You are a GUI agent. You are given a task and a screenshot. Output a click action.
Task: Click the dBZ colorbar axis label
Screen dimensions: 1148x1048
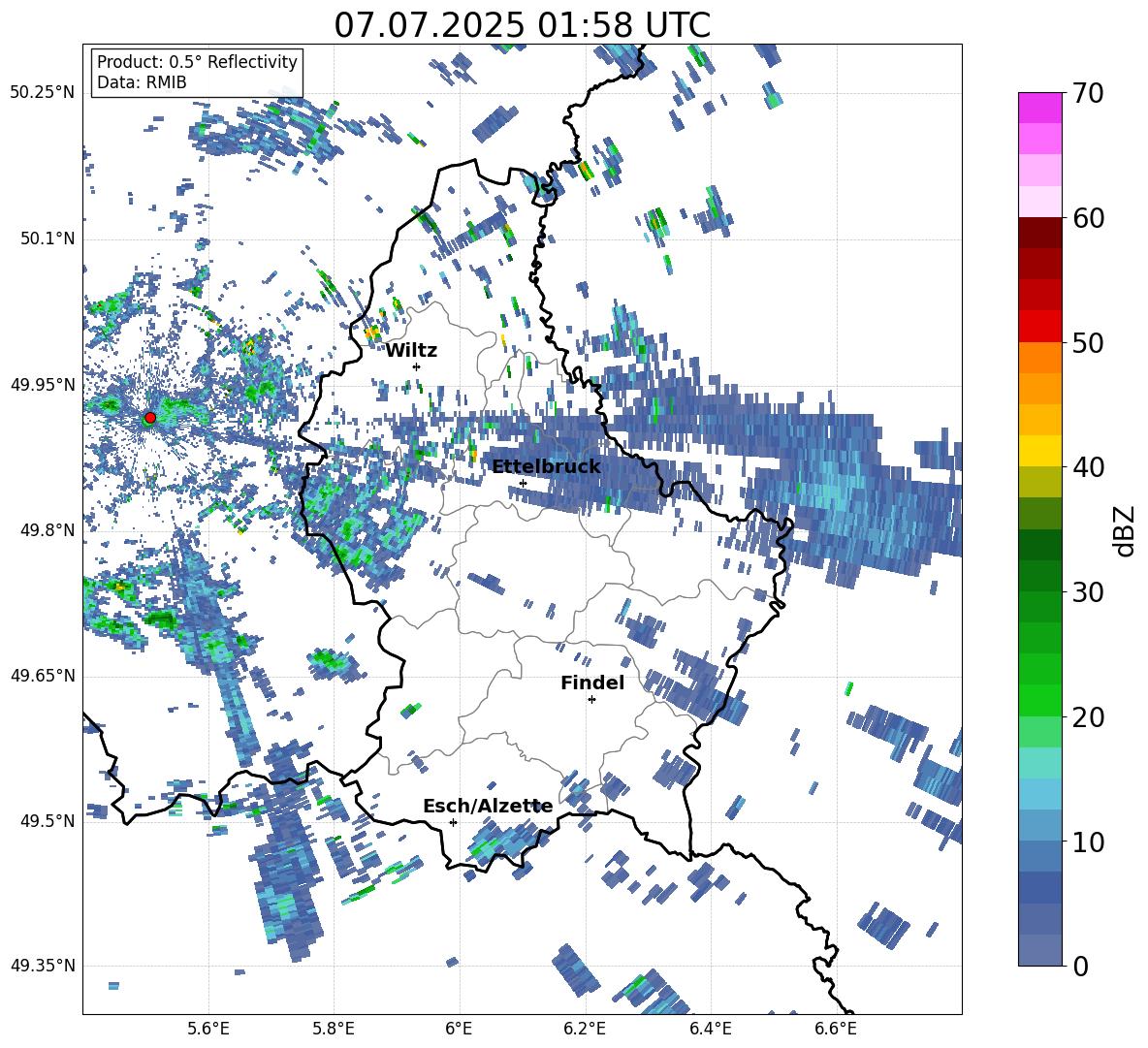tap(1125, 530)
